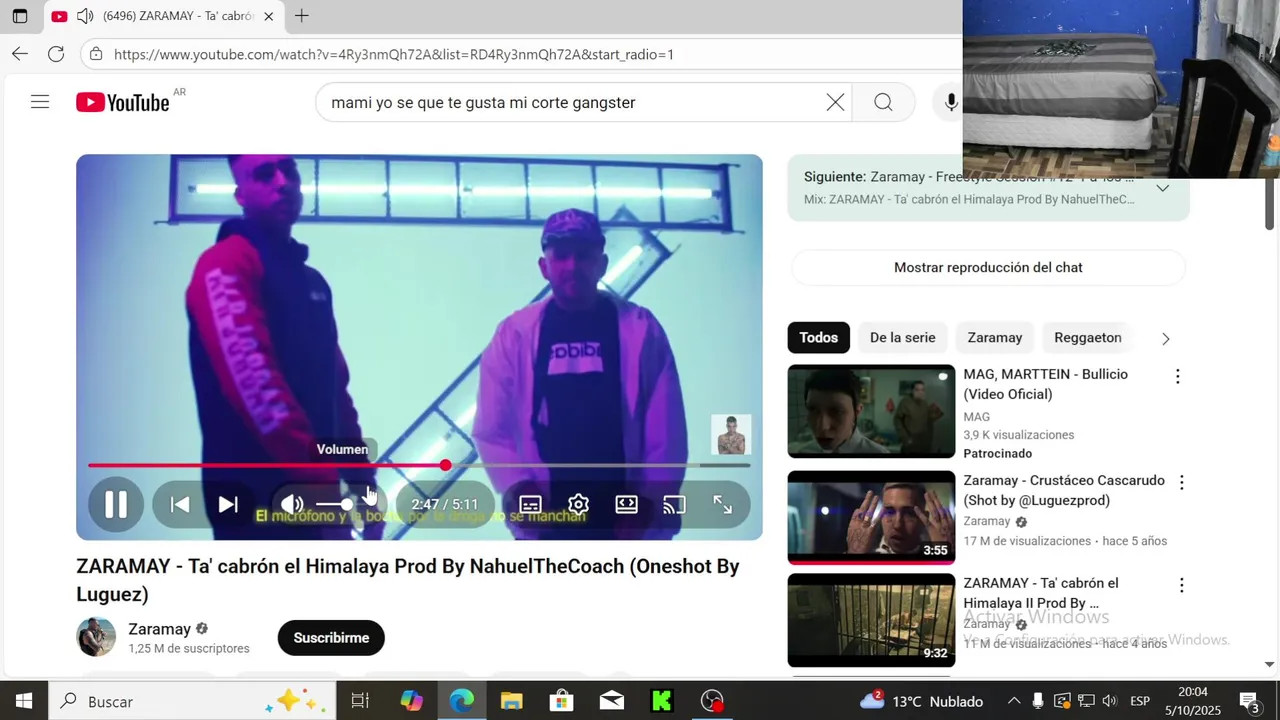This screenshot has height=720, width=1280.
Task: Show hidden system tray icons
Action: tap(1014, 701)
